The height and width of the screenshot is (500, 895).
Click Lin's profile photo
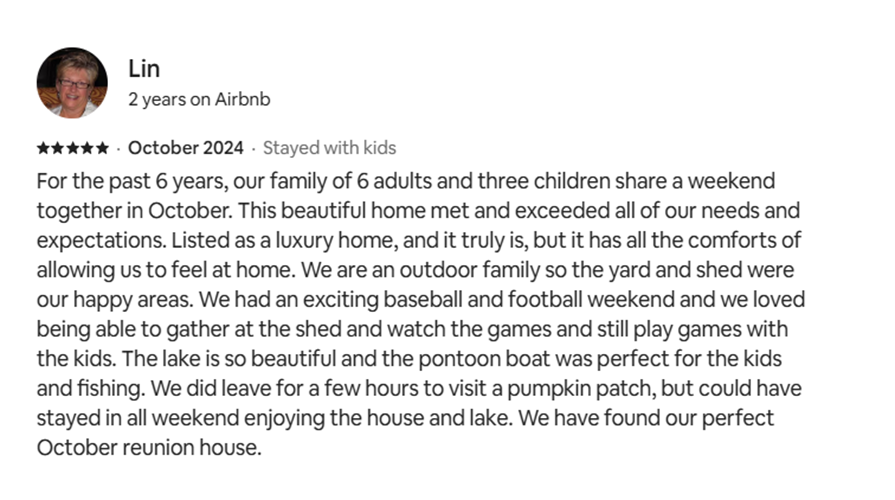tap(72, 83)
